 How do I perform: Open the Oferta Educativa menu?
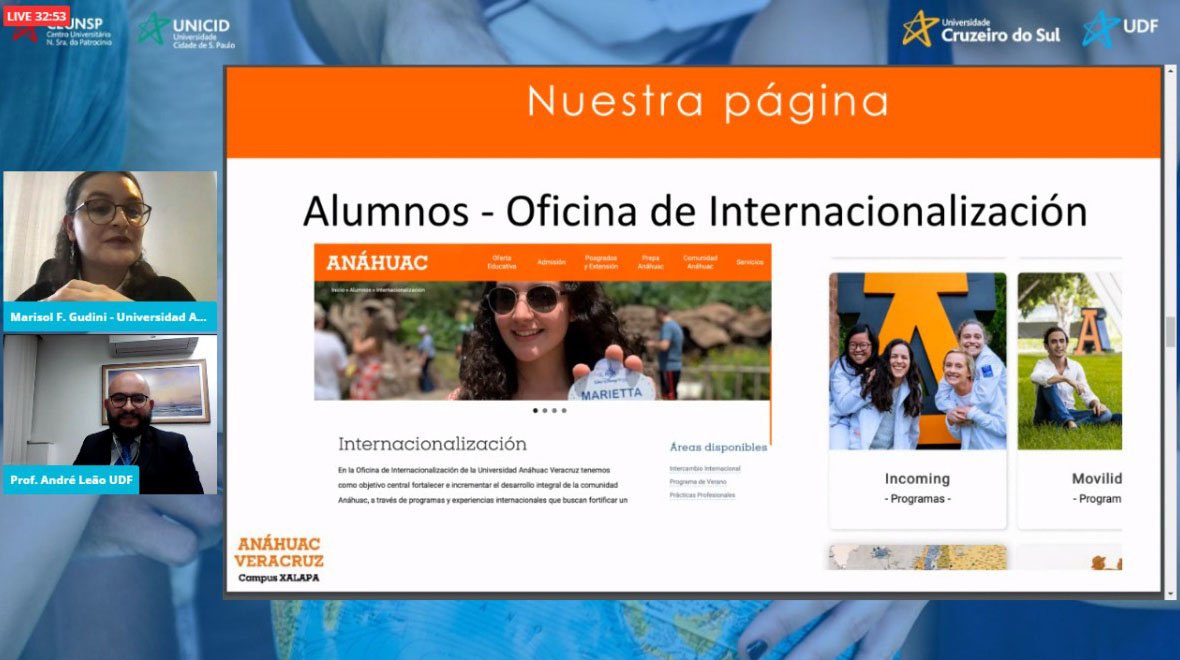point(501,262)
